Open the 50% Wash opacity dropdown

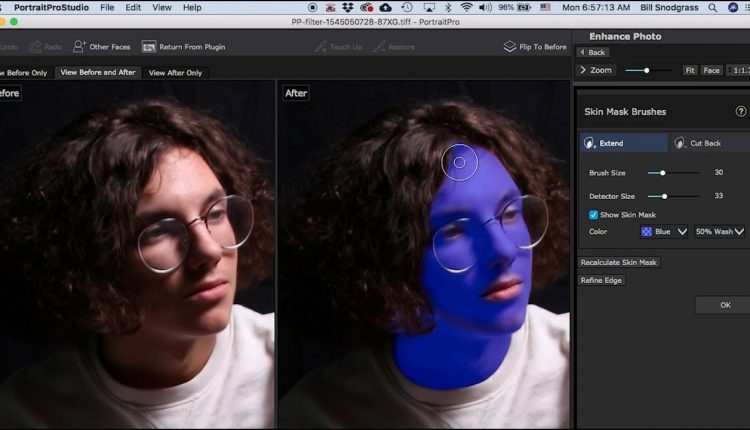(719, 232)
